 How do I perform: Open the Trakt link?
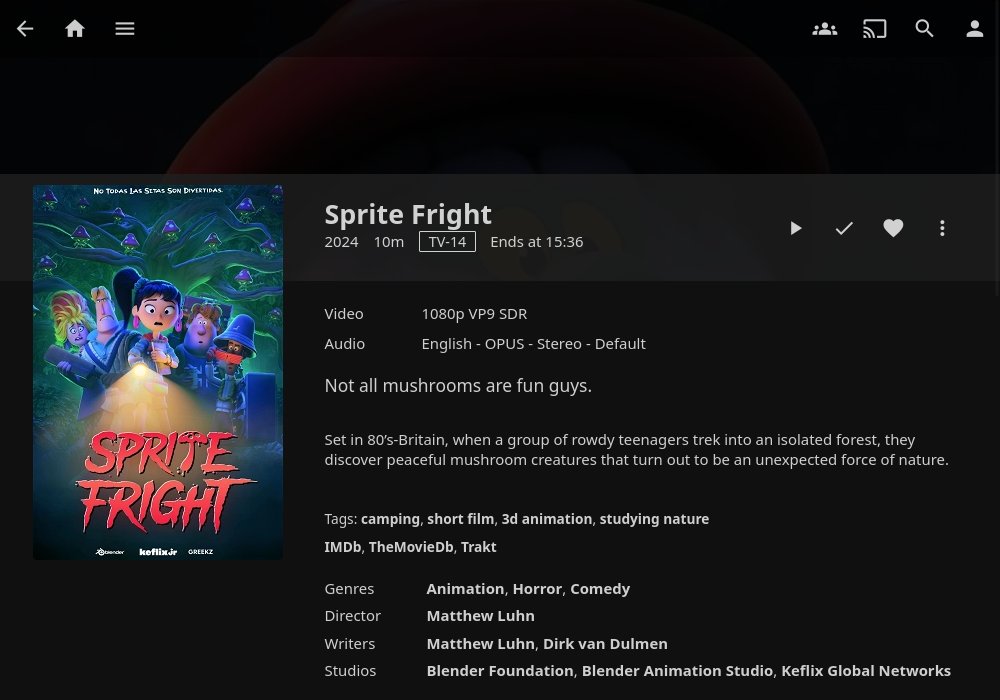point(478,547)
